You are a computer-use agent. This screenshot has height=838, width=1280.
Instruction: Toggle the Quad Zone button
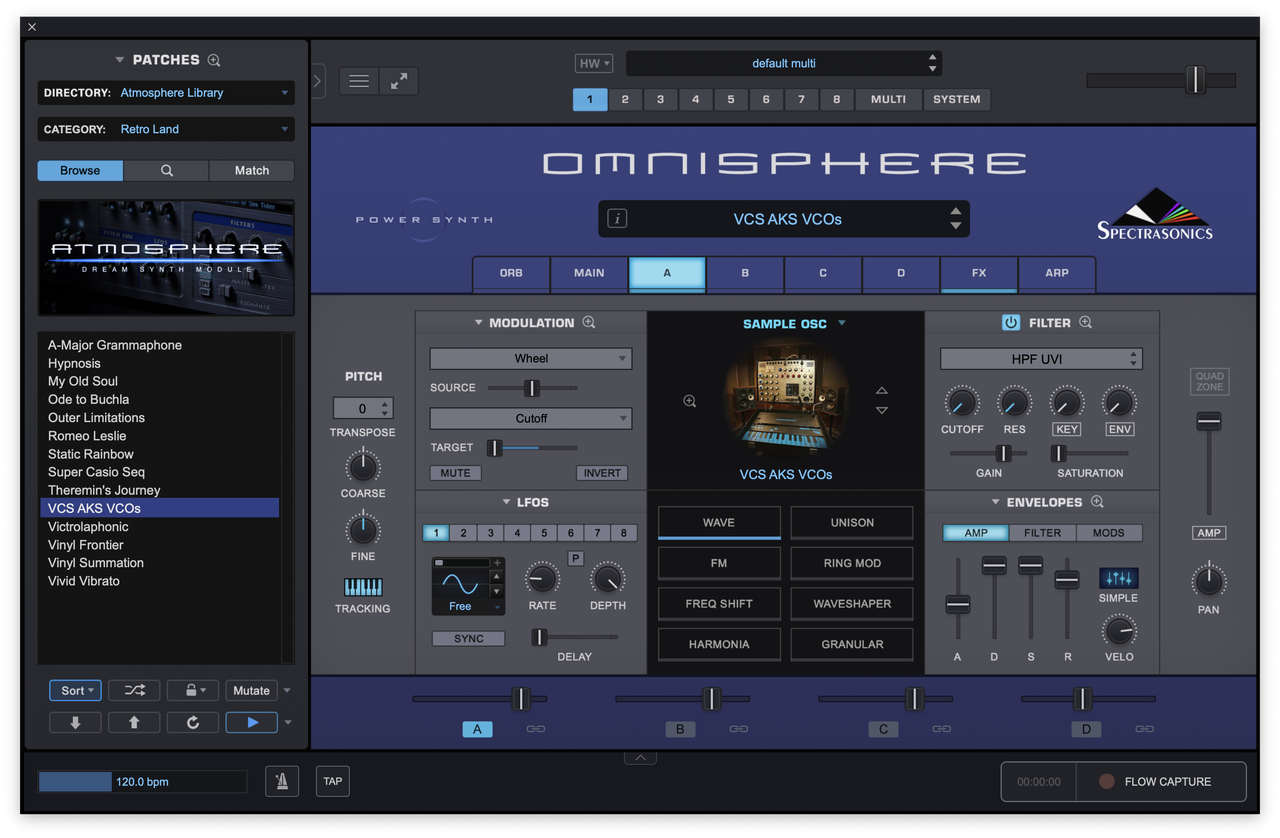(x=1209, y=381)
